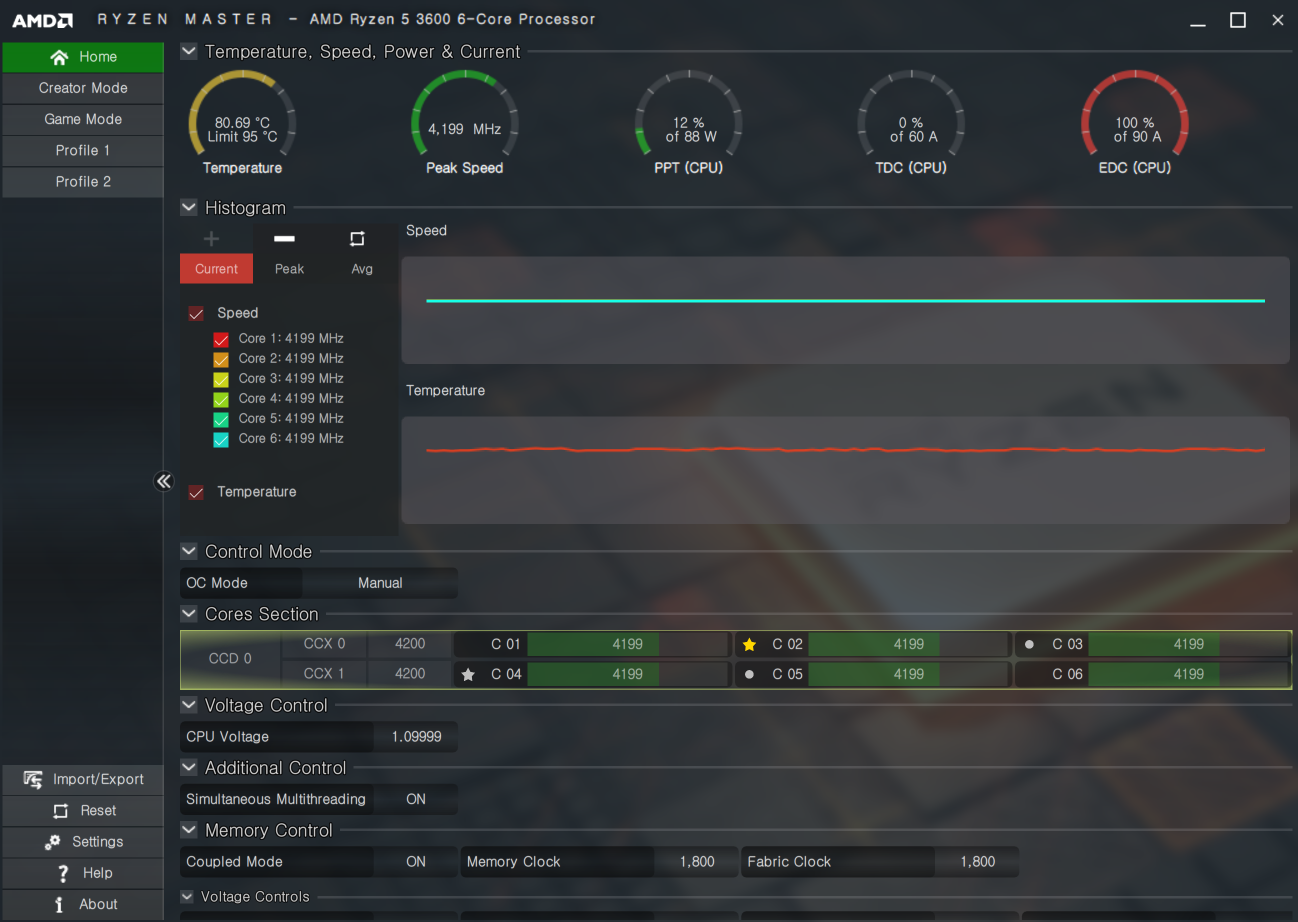This screenshot has width=1298, height=922.
Task: Maximize the Ryzen Master window
Action: pos(1238,20)
